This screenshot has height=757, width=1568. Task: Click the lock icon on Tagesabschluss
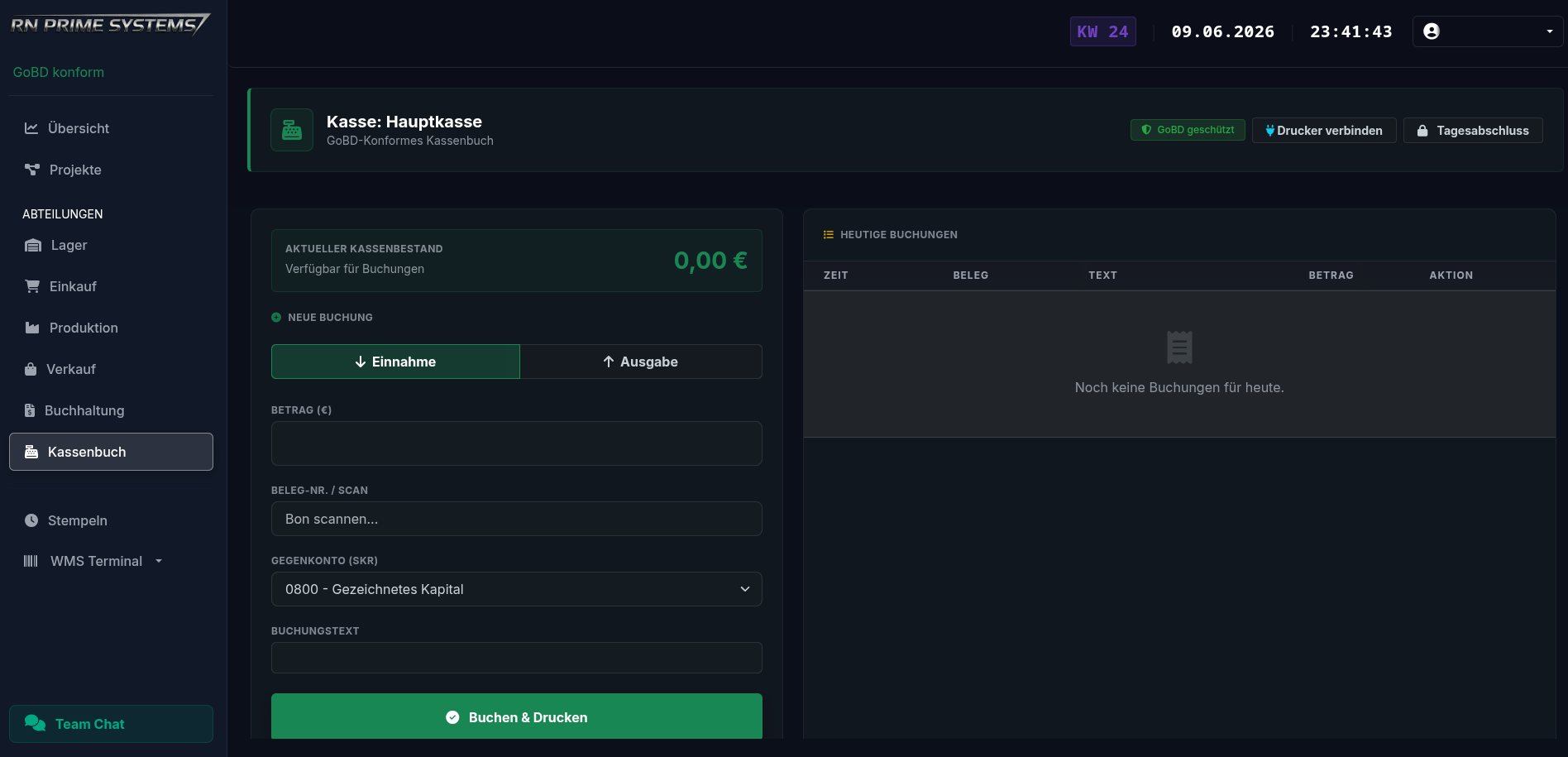(x=1422, y=131)
